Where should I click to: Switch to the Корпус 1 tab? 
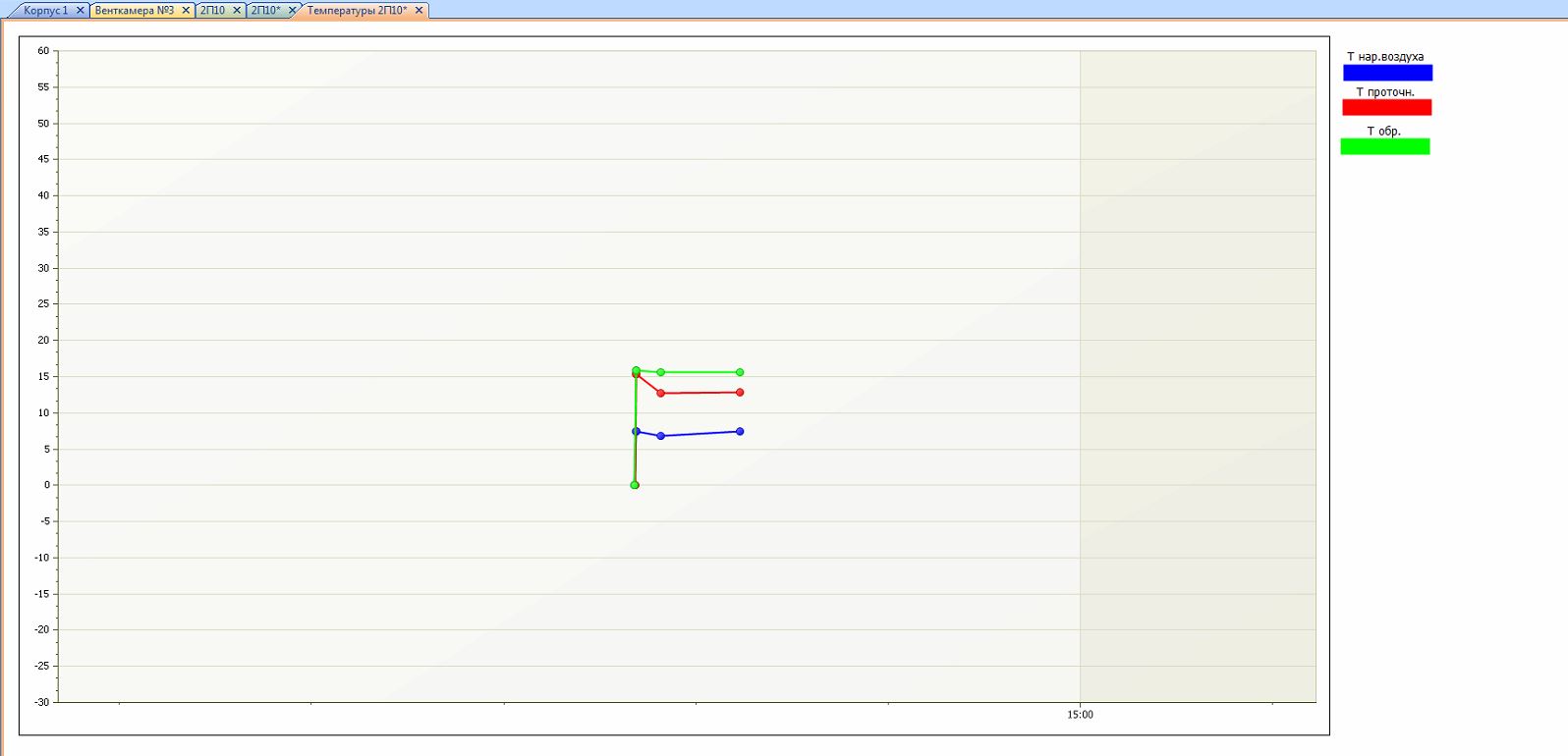(x=45, y=11)
